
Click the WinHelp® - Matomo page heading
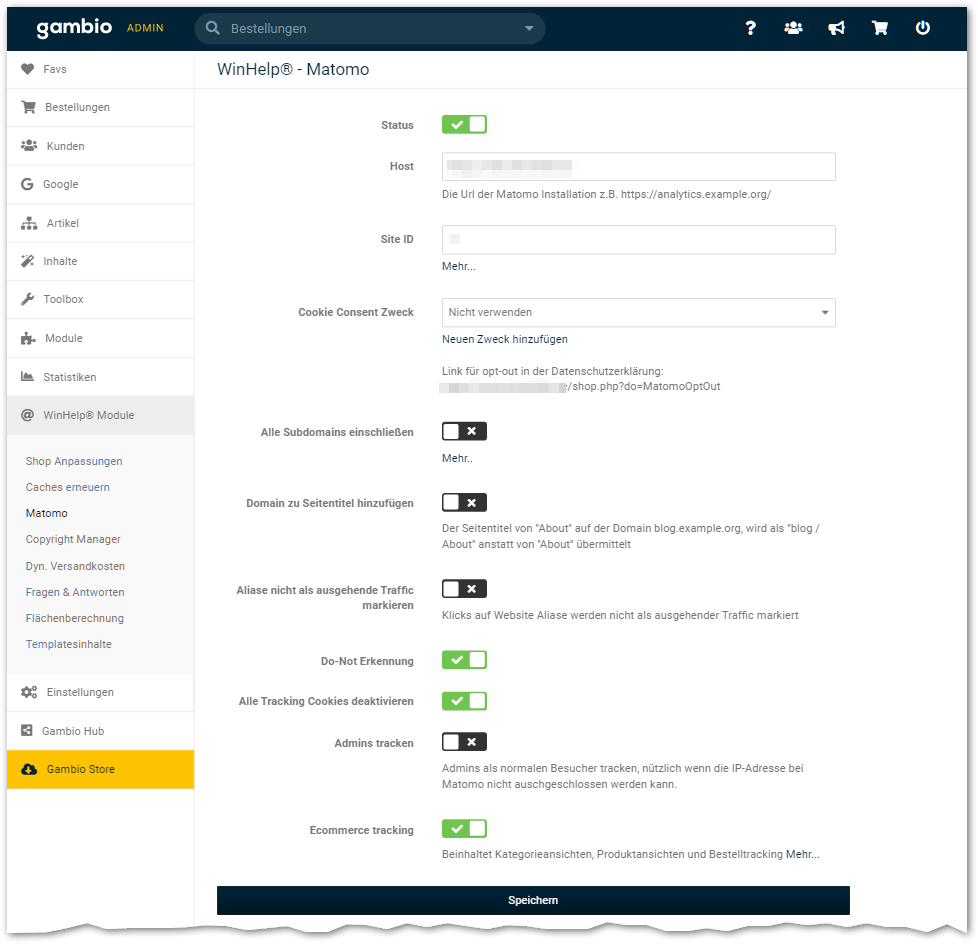[293, 69]
